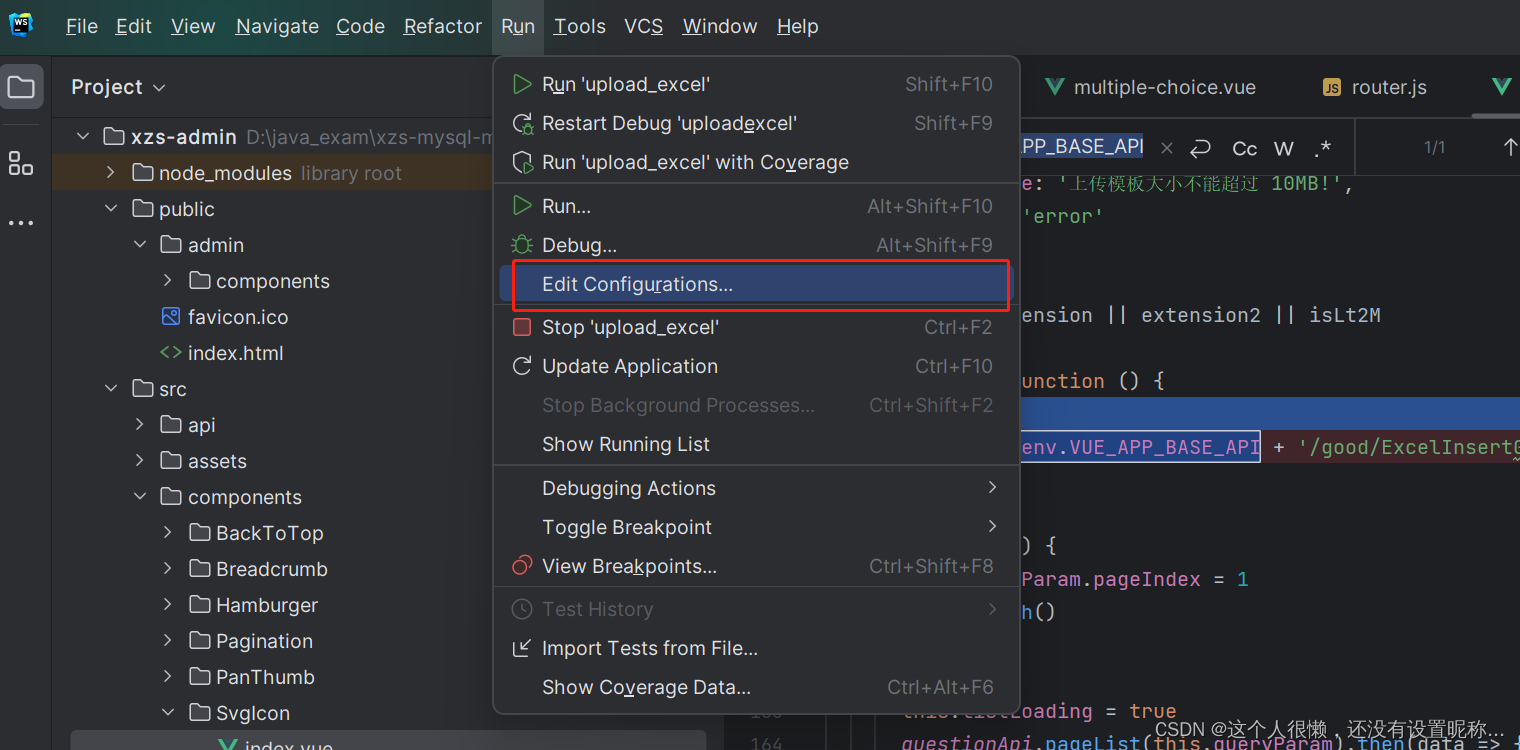Select Show Running List

756,444
